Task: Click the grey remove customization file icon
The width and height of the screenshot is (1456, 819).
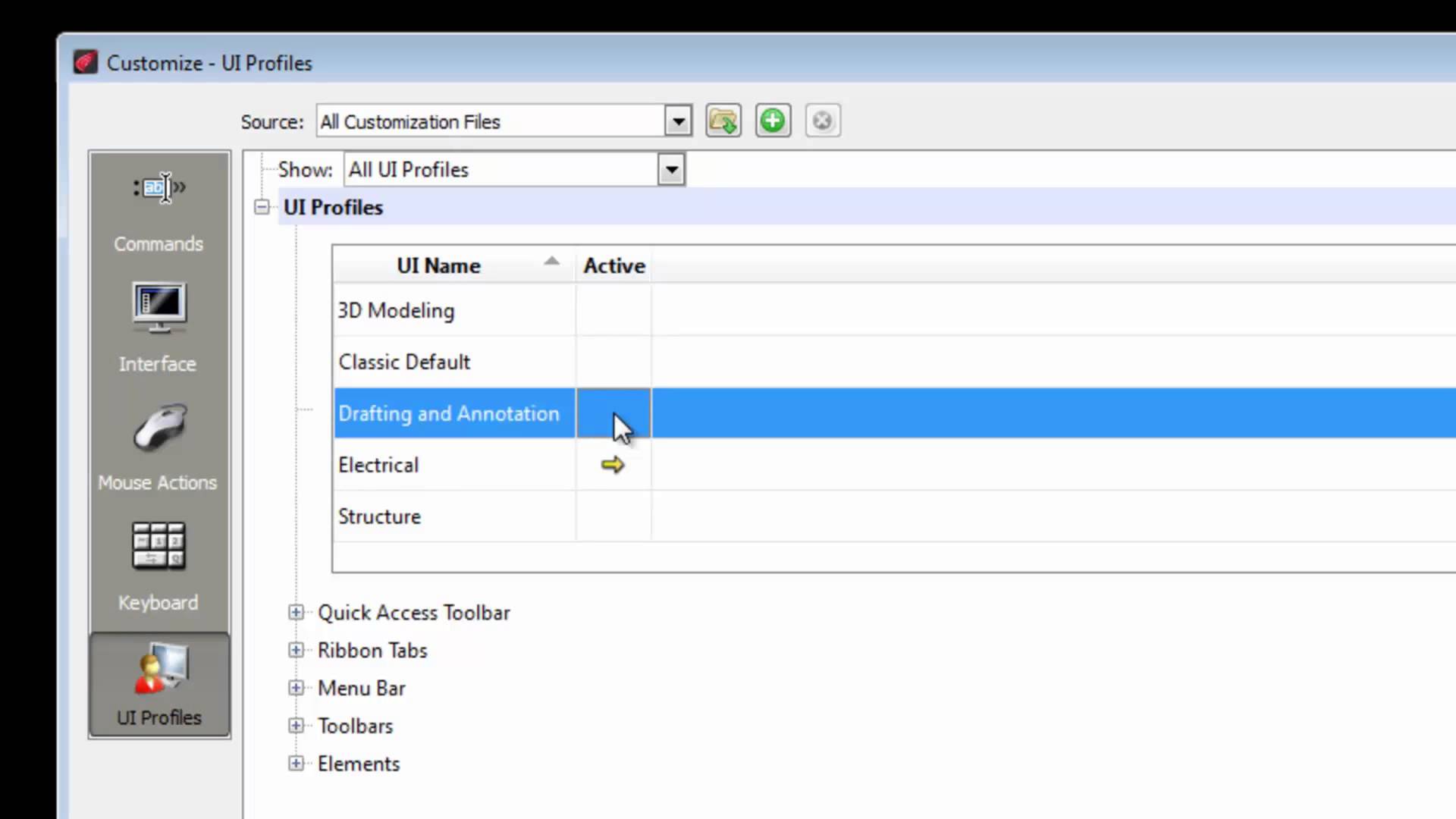Action: click(x=822, y=121)
